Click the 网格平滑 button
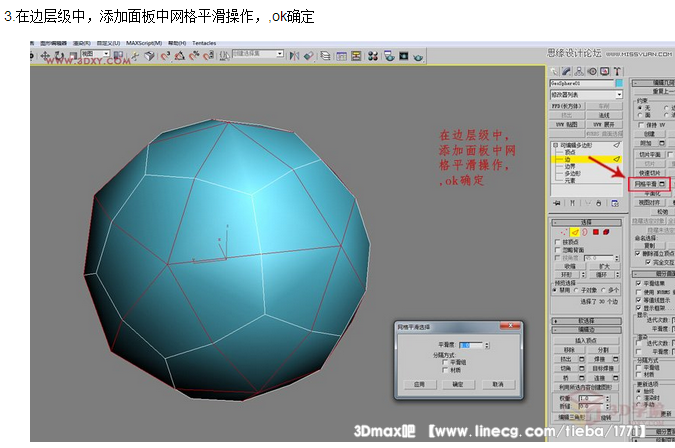This screenshot has width=675, height=448. coord(646,184)
